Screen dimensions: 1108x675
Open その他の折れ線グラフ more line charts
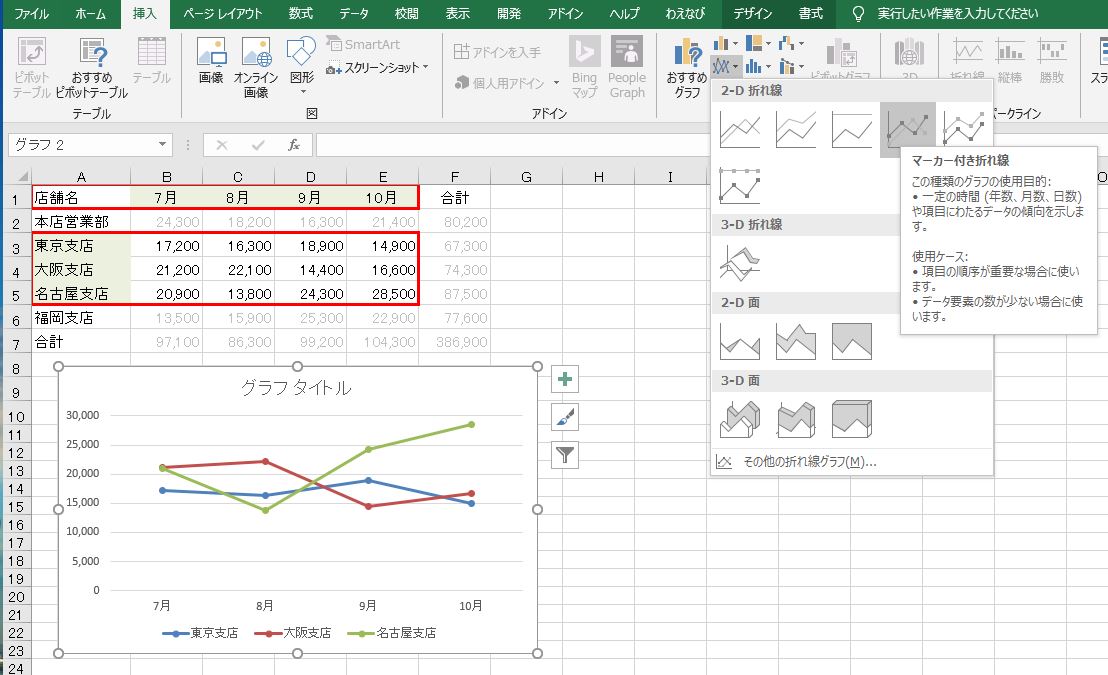pyautogui.click(x=851, y=462)
